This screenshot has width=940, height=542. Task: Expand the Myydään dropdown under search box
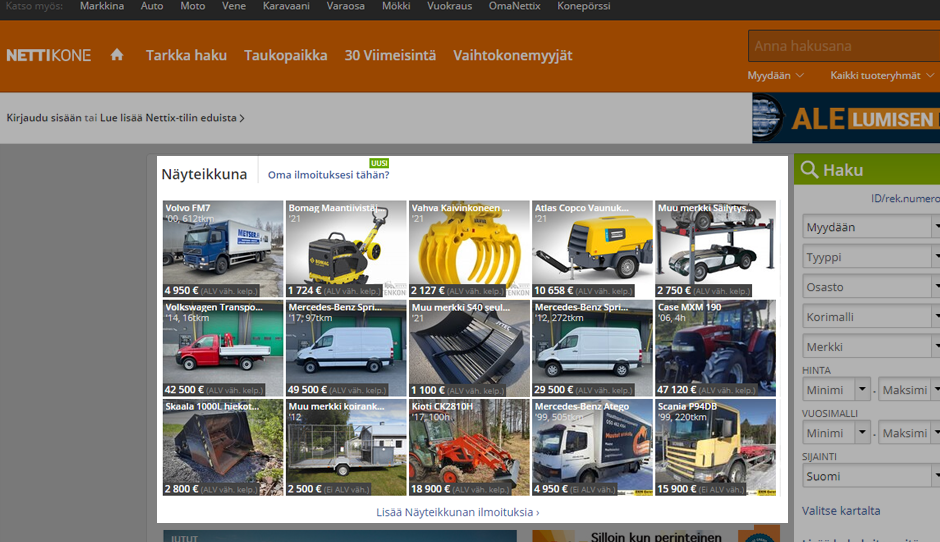pyautogui.click(x=775, y=76)
